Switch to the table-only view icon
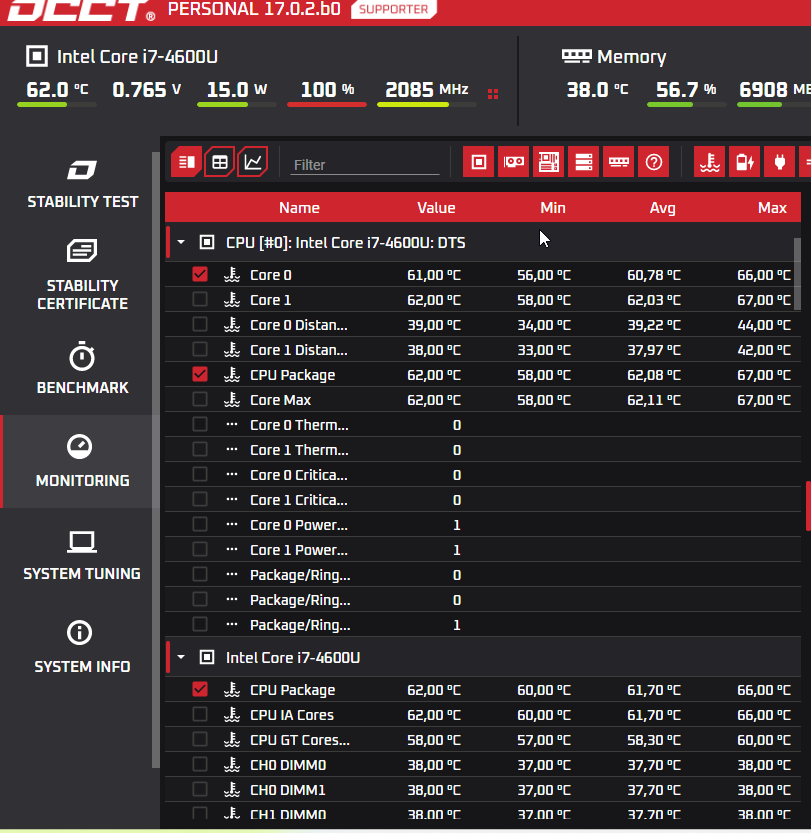The height and width of the screenshot is (833, 811). pos(219,162)
